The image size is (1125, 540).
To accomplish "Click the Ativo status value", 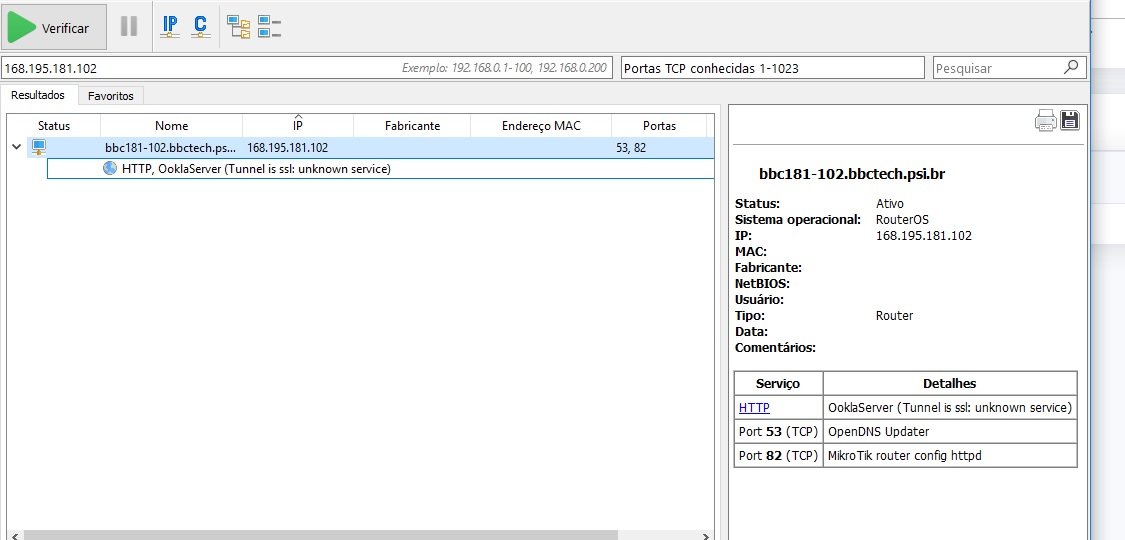I will [890, 204].
